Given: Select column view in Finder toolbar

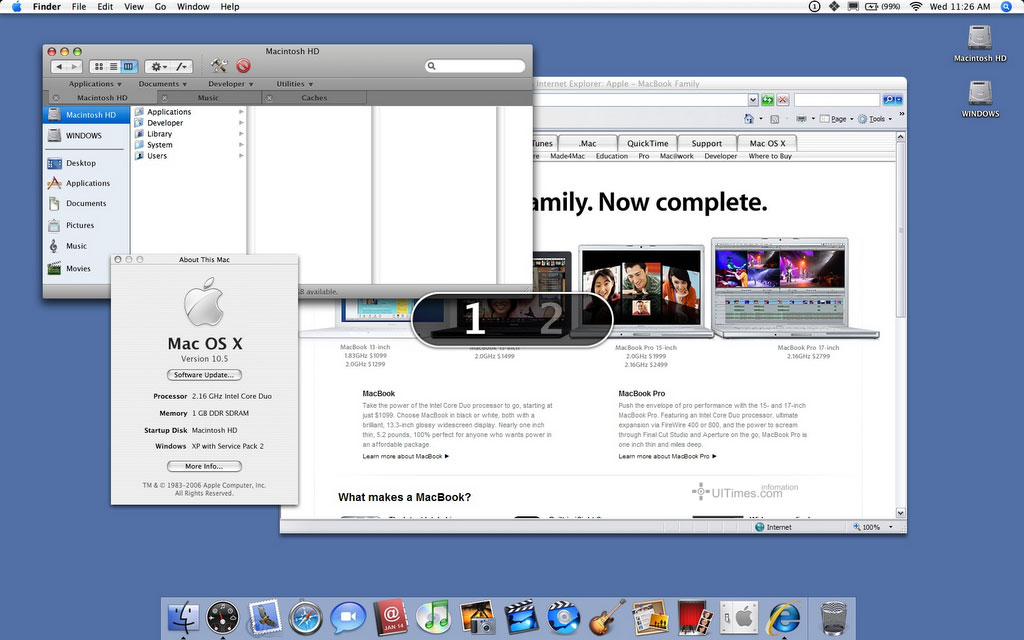Looking at the screenshot, I should tap(128, 66).
